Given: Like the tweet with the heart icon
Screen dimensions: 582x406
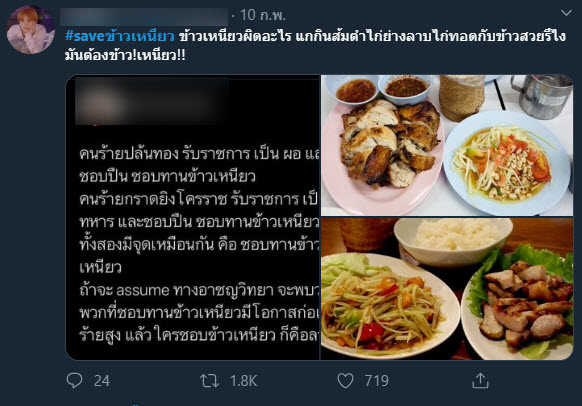Looking at the screenshot, I should pyautogui.click(x=345, y=381).
